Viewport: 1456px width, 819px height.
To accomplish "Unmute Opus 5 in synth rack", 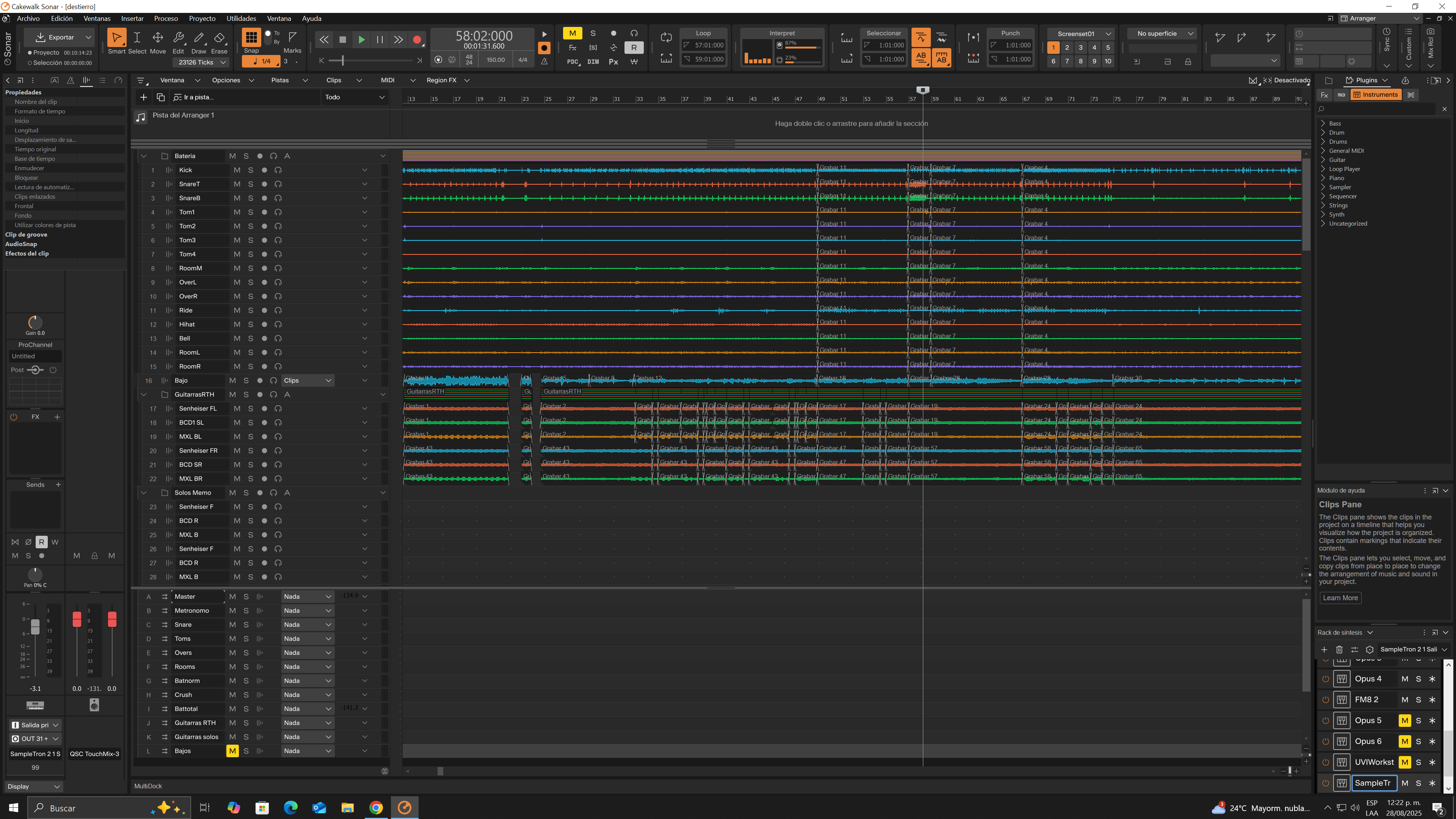I will (1404, 721).
